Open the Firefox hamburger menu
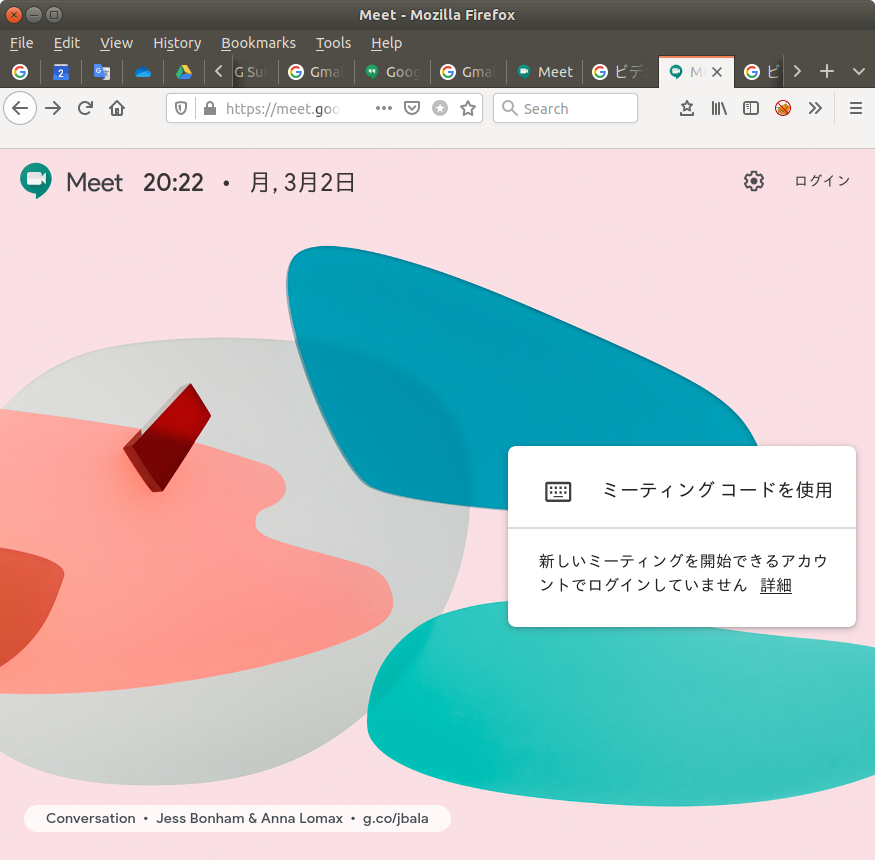 click(855, 108)
